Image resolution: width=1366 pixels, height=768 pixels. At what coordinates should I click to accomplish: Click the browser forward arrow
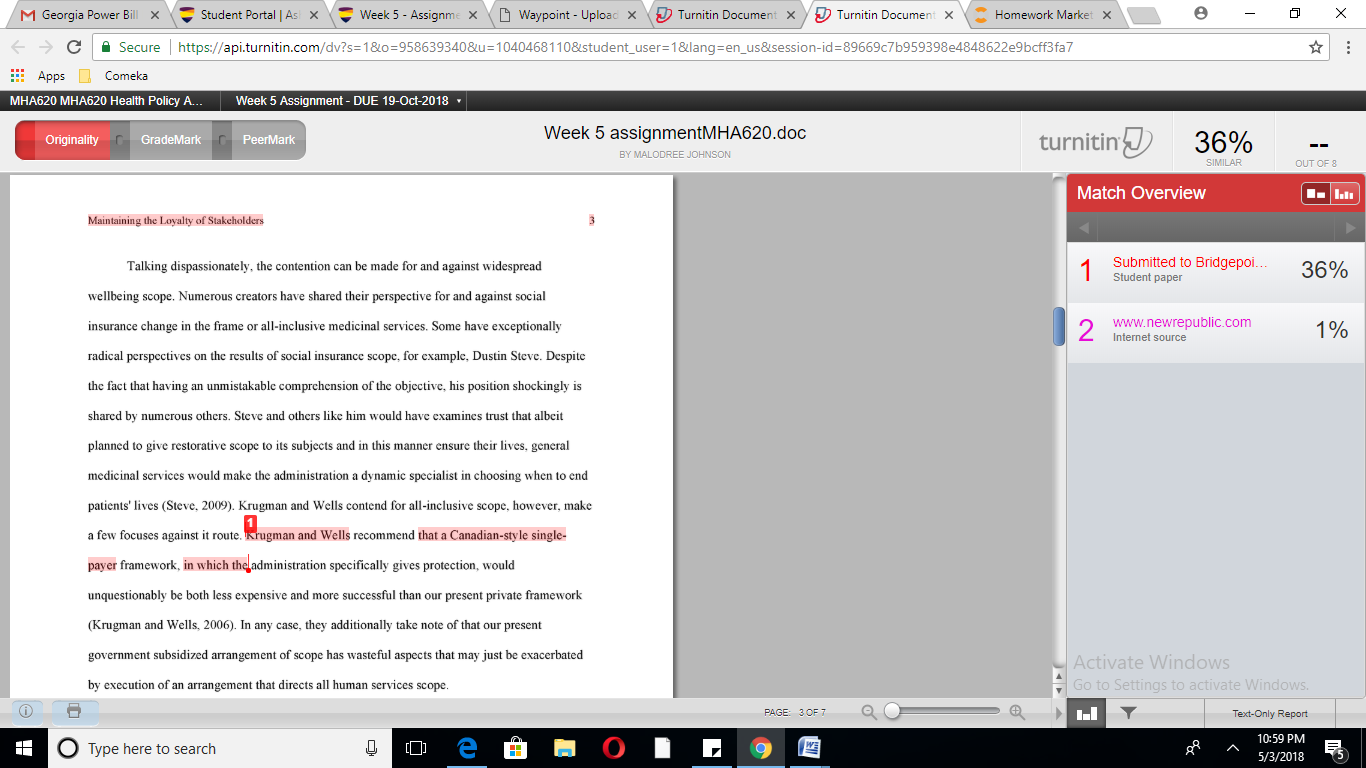point(46,47)
